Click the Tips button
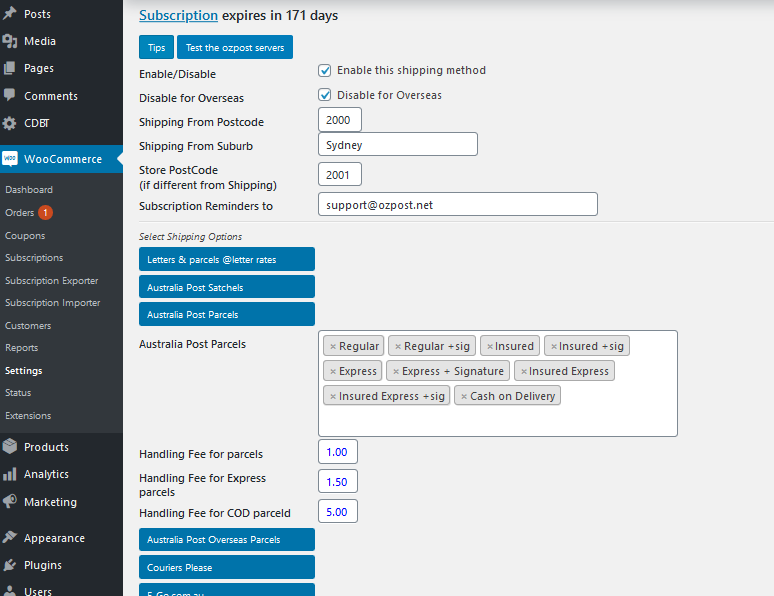 pos(156,47)
